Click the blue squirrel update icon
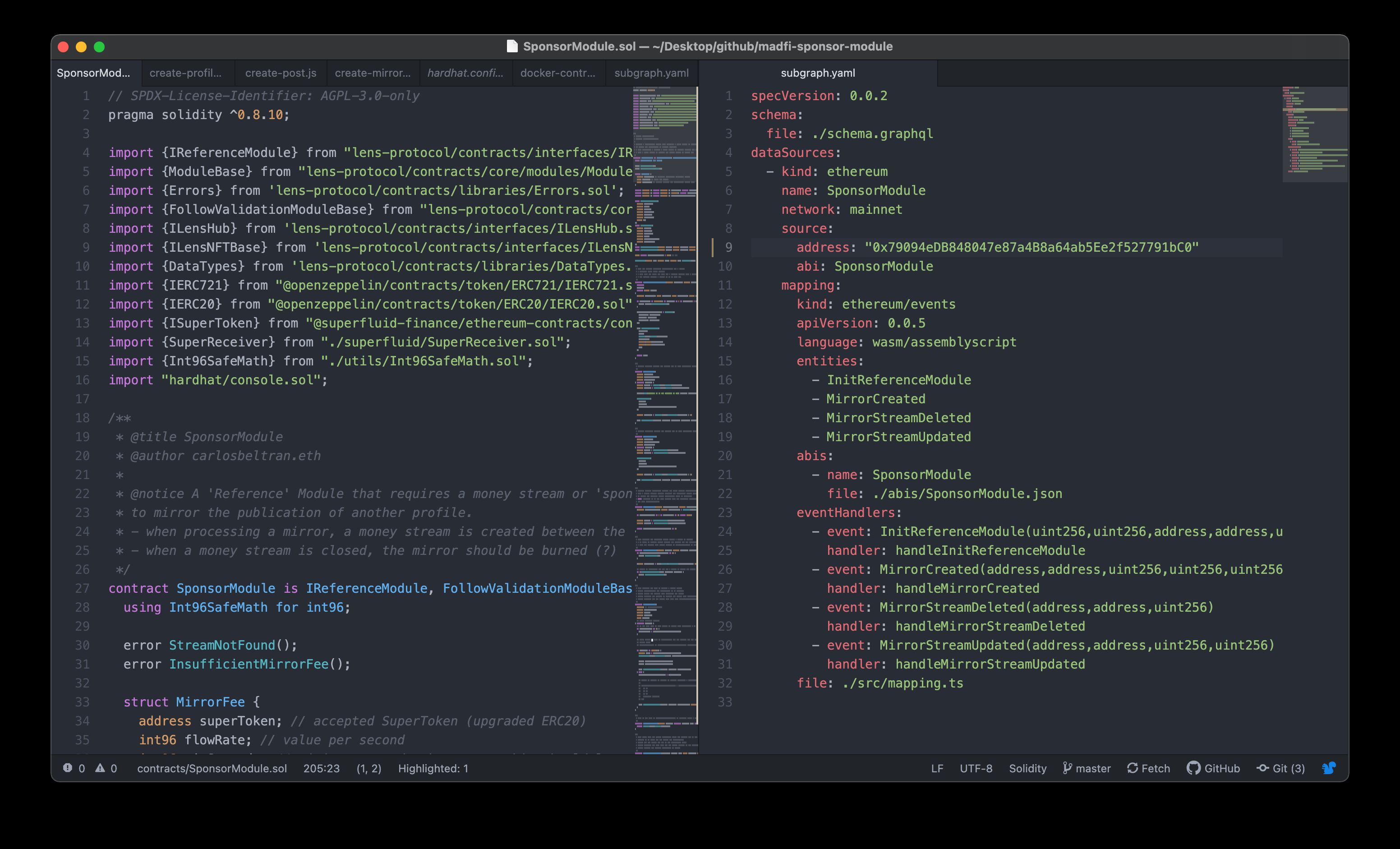Screen dimensions: 1400x849 coord(1329,768)
